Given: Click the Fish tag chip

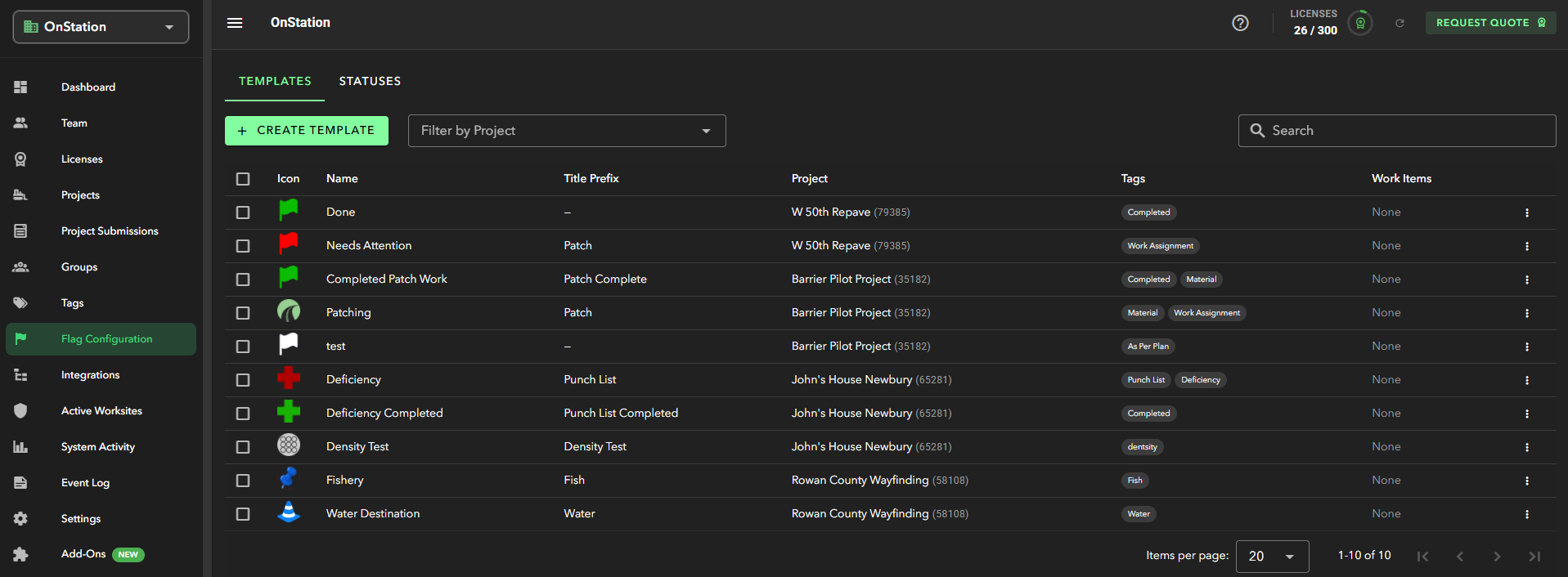Looking at the screenshot, I should [1134, 481].
